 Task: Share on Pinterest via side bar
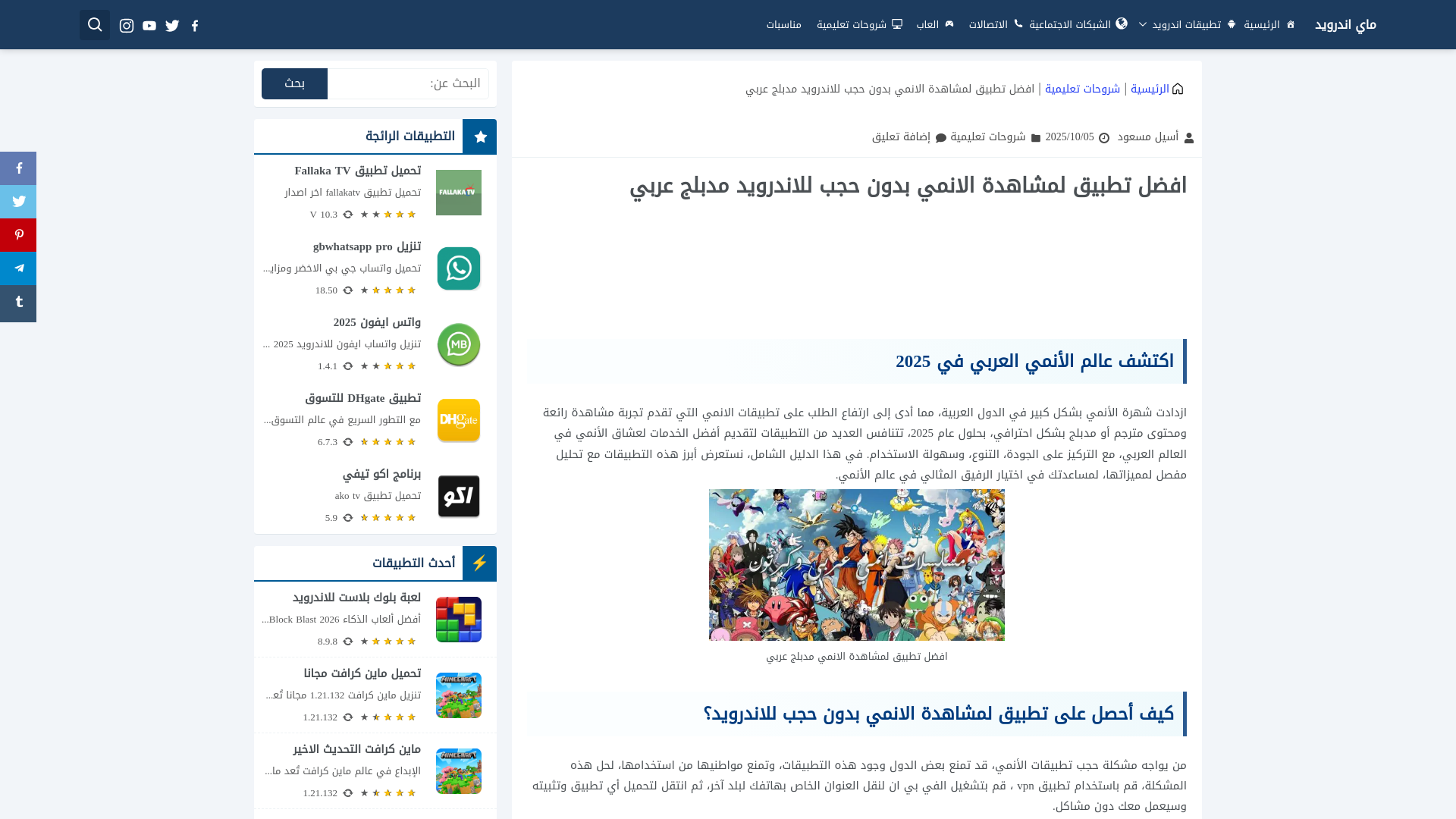[18, 235]
